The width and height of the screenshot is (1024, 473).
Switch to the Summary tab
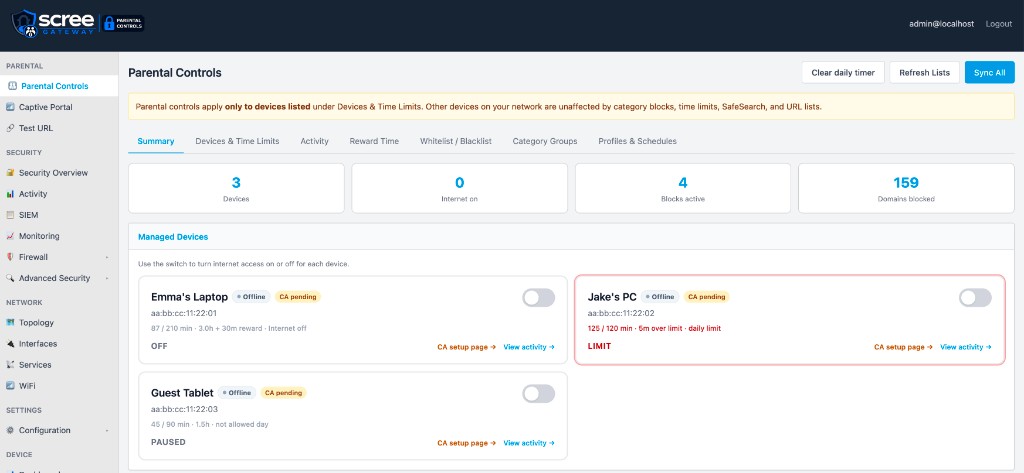[x=156, y=141]
